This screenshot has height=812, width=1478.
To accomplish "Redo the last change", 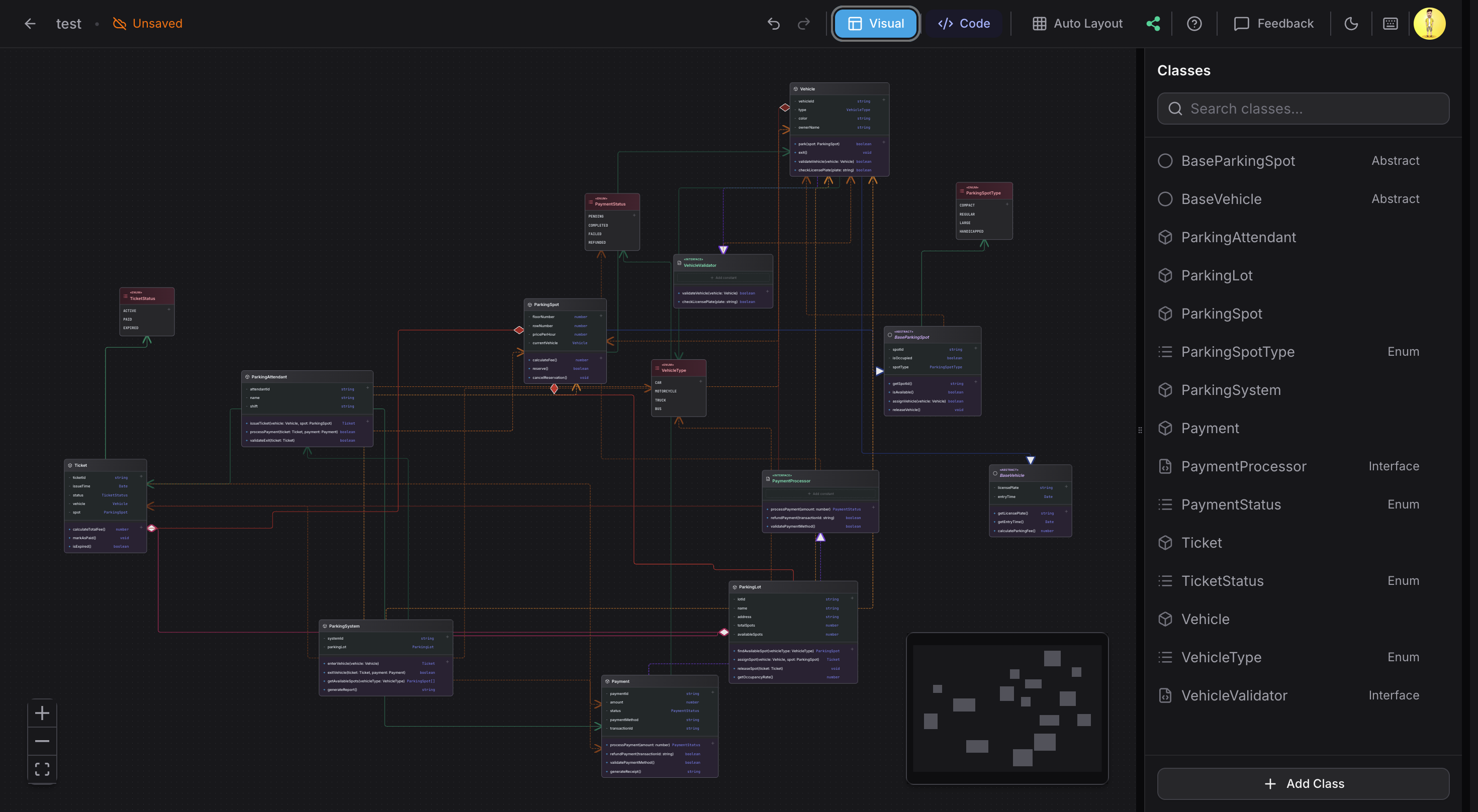I will click(803, 24).
